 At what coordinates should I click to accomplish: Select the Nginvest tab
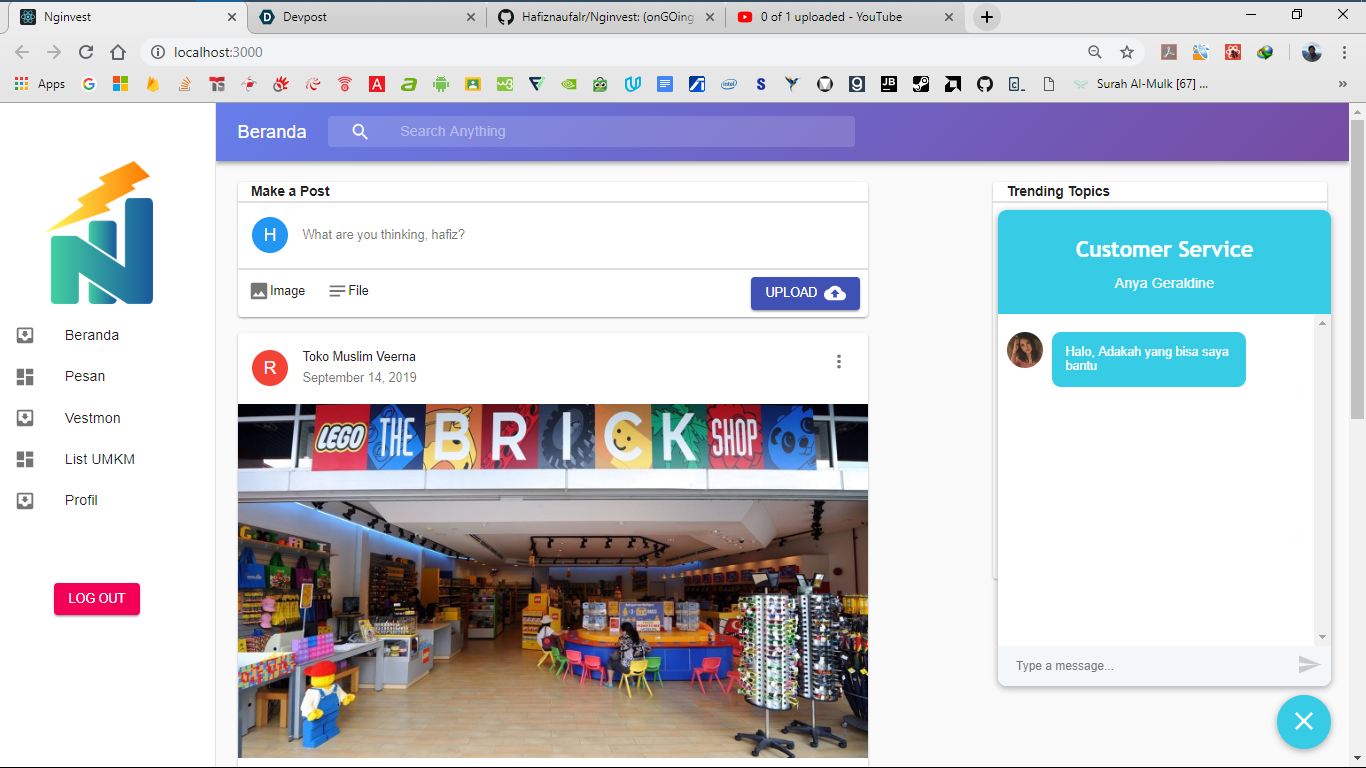click(127, 17)
